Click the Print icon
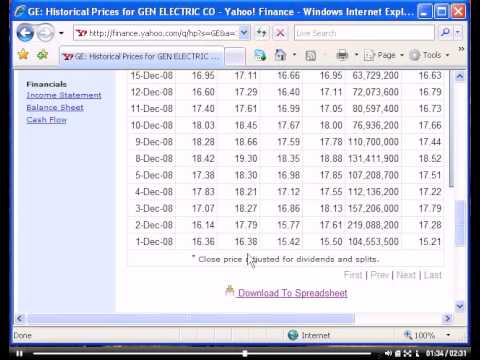480x360 pixels. [x=342, y=55]
